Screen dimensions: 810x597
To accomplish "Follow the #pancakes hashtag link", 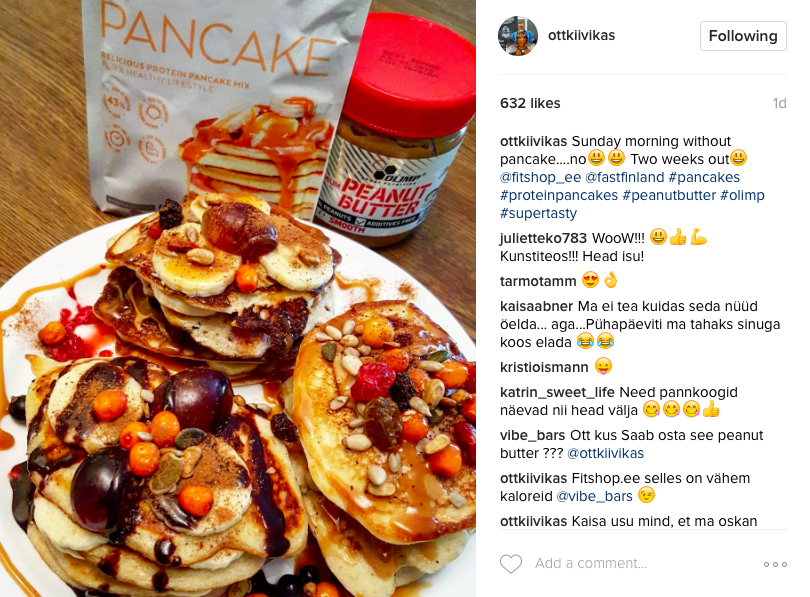I will pyautogui.click(x=704, y=177).
